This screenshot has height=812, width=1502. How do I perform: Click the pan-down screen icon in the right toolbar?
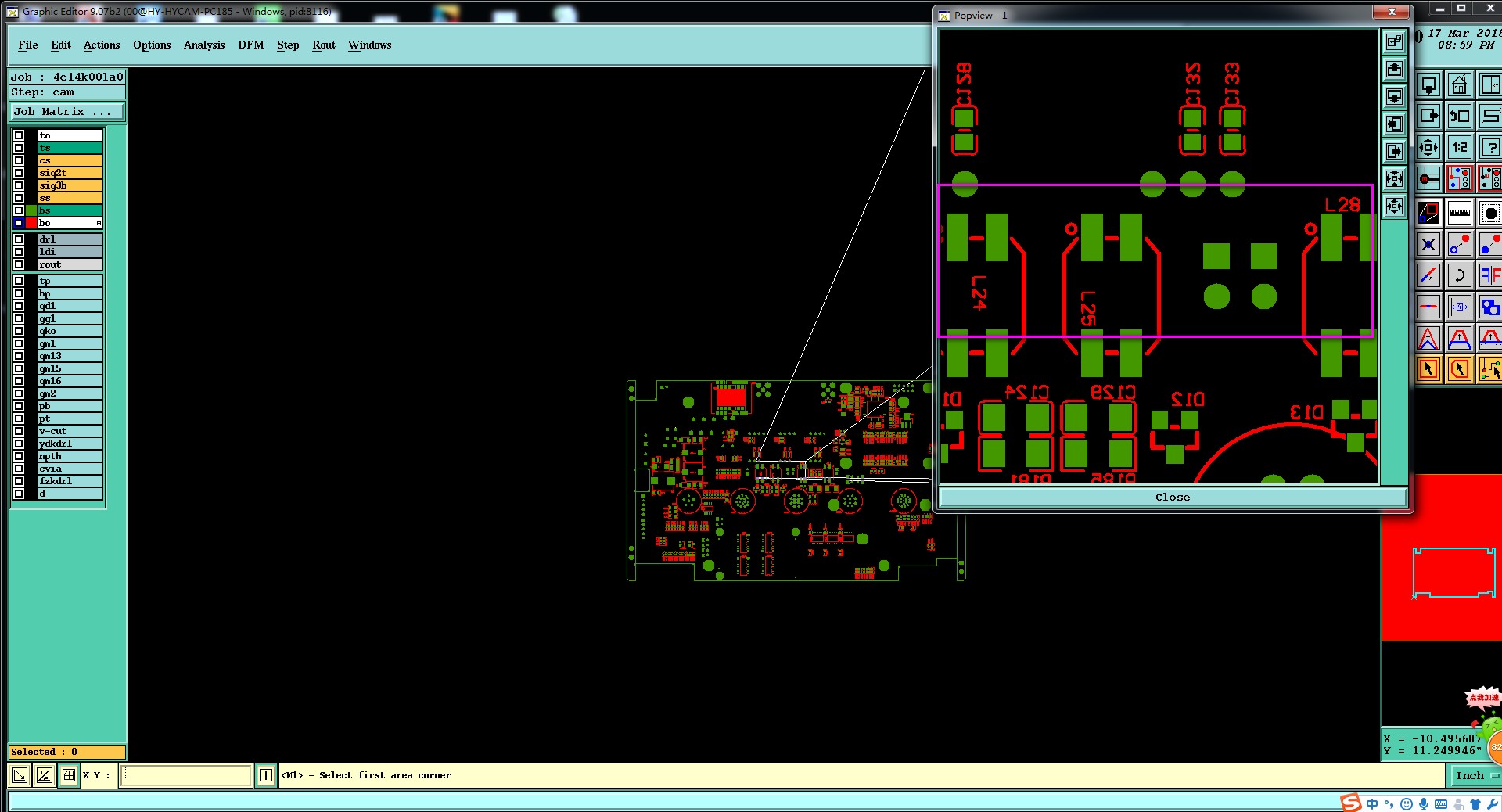click(x=1428, y=84)
